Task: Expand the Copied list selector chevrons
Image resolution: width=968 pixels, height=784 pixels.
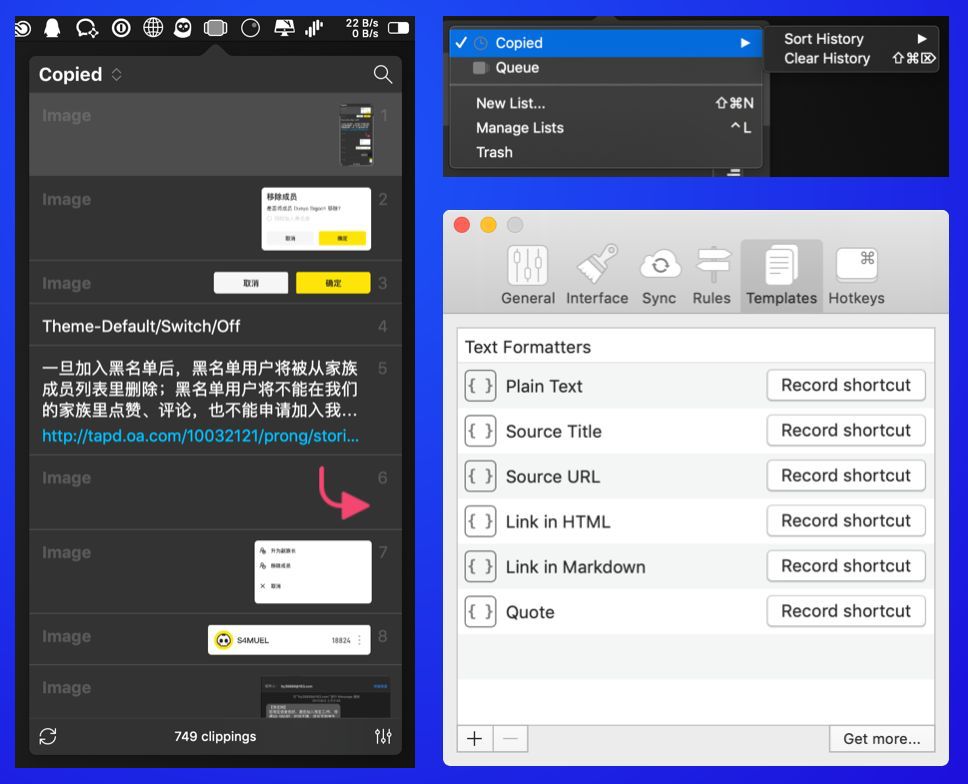Action: (x=116, y=75)
